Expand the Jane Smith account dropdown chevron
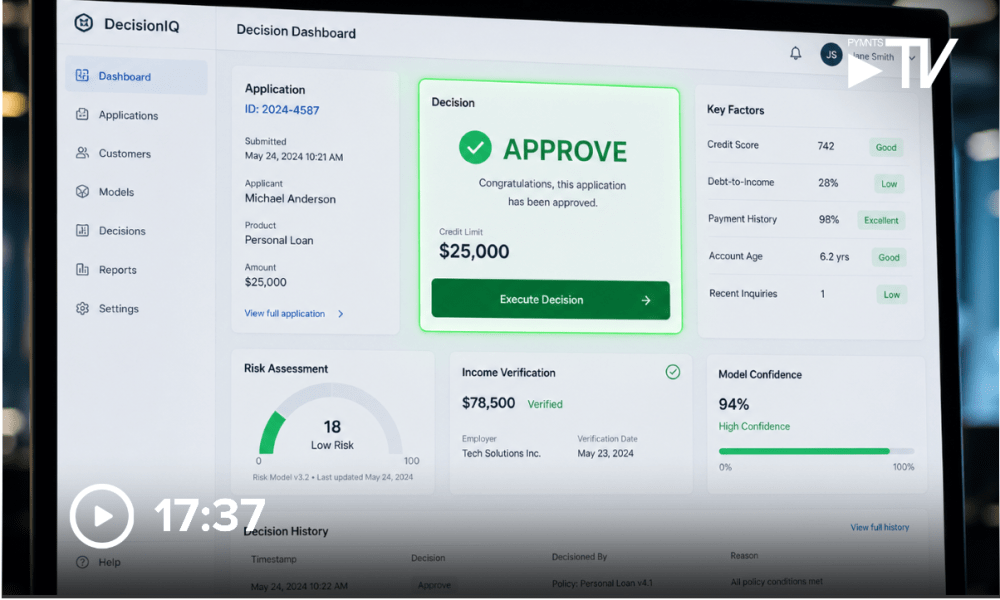The height and width of the screenshot is (600, 1000). tap(912, 57)
